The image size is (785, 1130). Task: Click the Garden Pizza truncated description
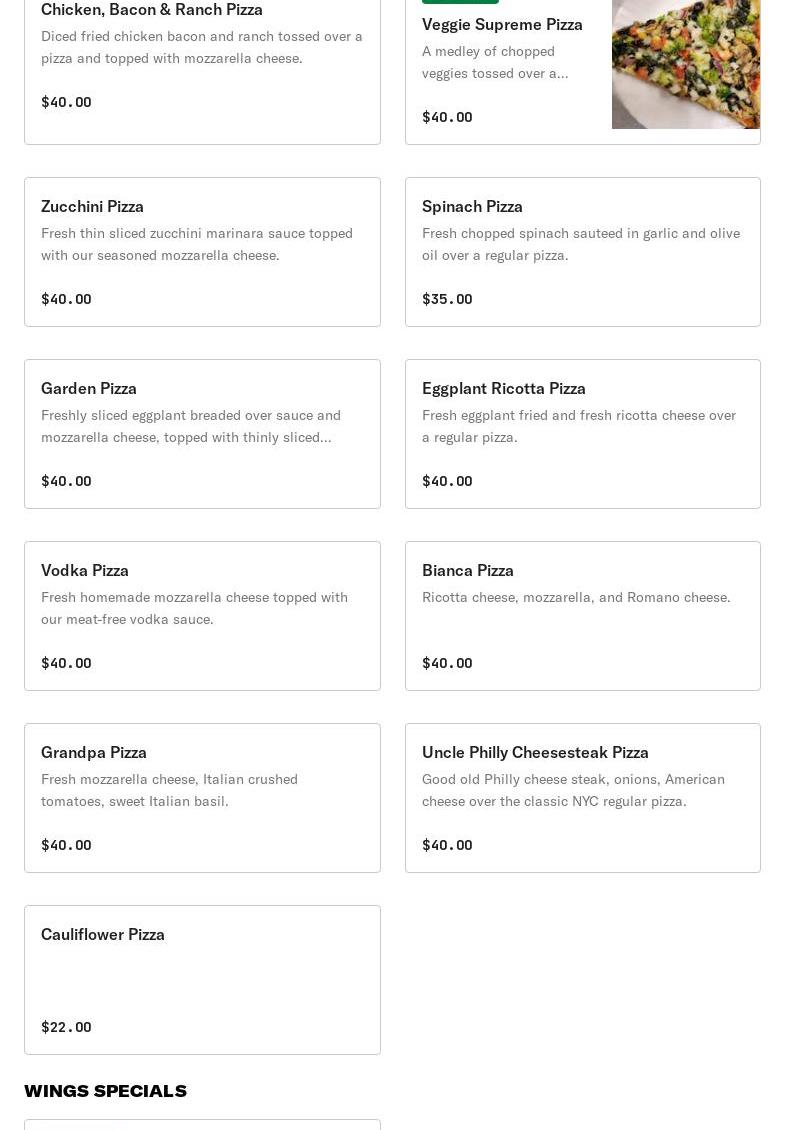(190, 426)
